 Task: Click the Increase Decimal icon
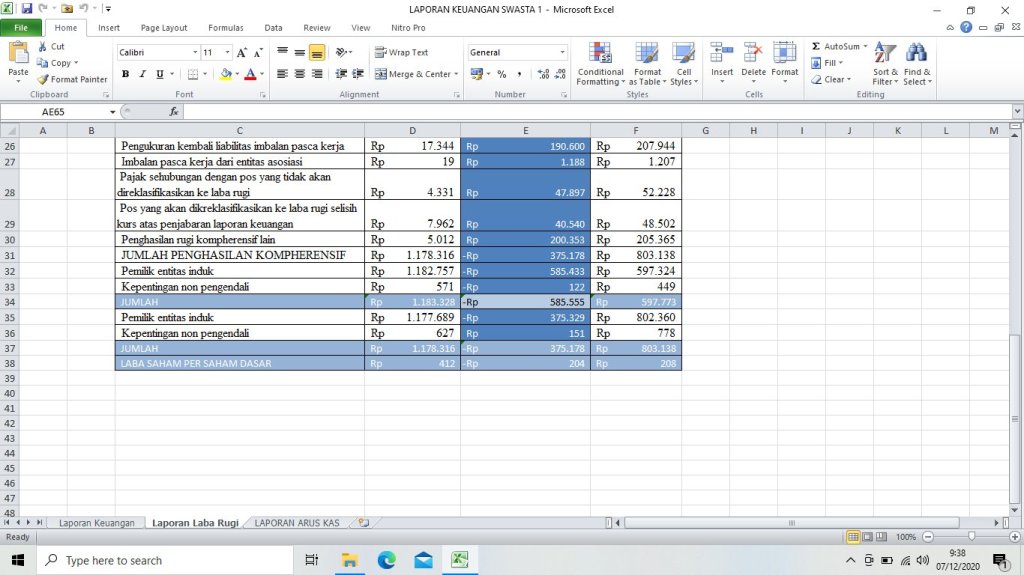543,74
